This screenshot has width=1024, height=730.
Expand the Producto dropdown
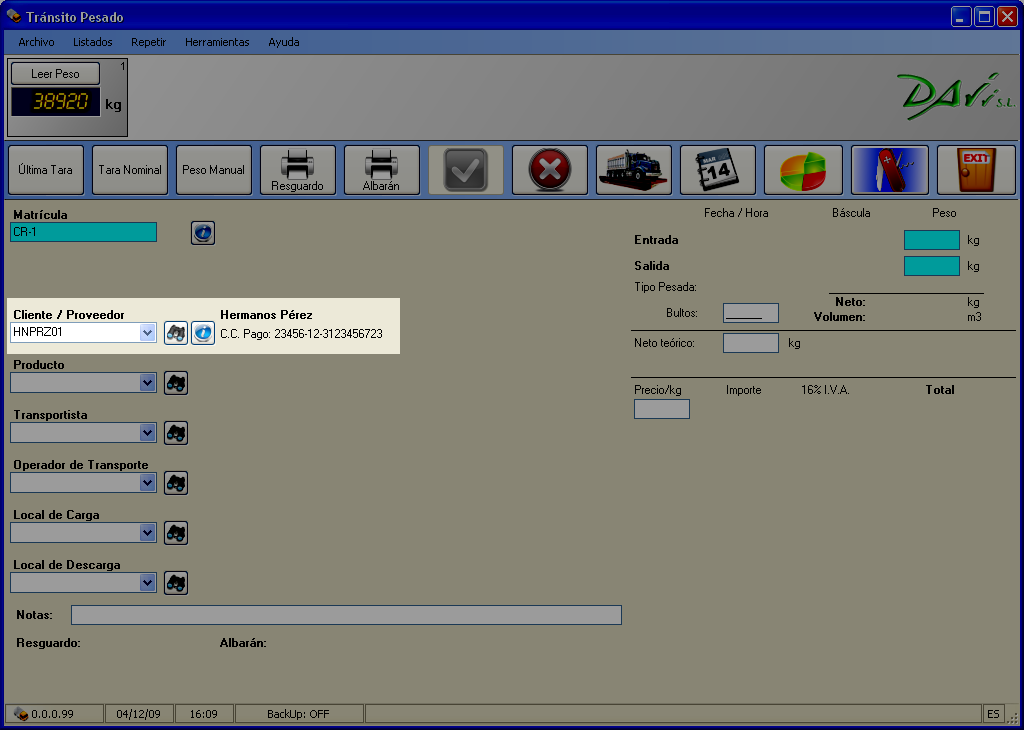148,383
